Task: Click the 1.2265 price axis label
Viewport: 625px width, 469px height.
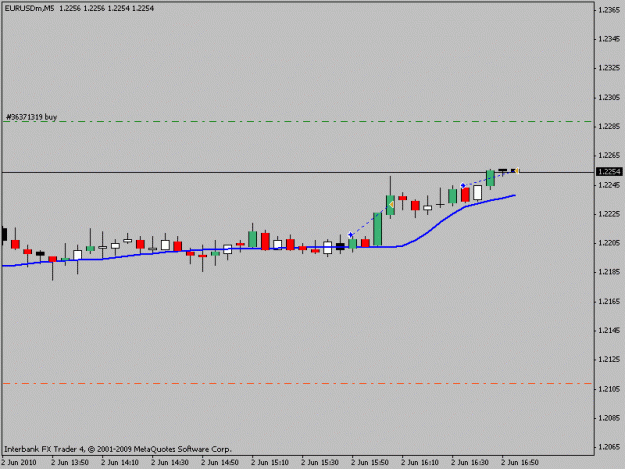Action: point(609,155)
